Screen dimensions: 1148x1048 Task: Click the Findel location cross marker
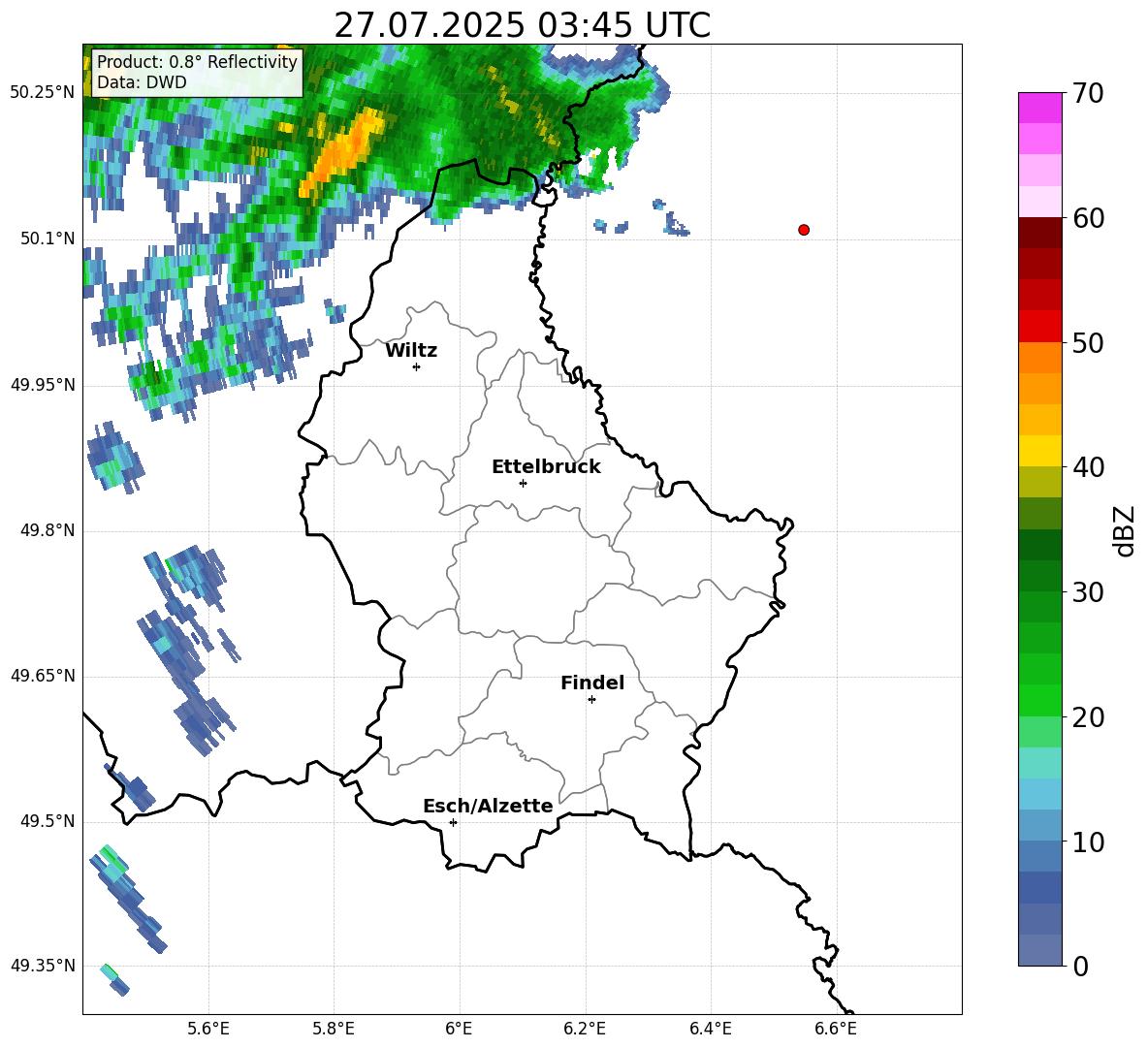pyautogui.click(x=591, y=700)
